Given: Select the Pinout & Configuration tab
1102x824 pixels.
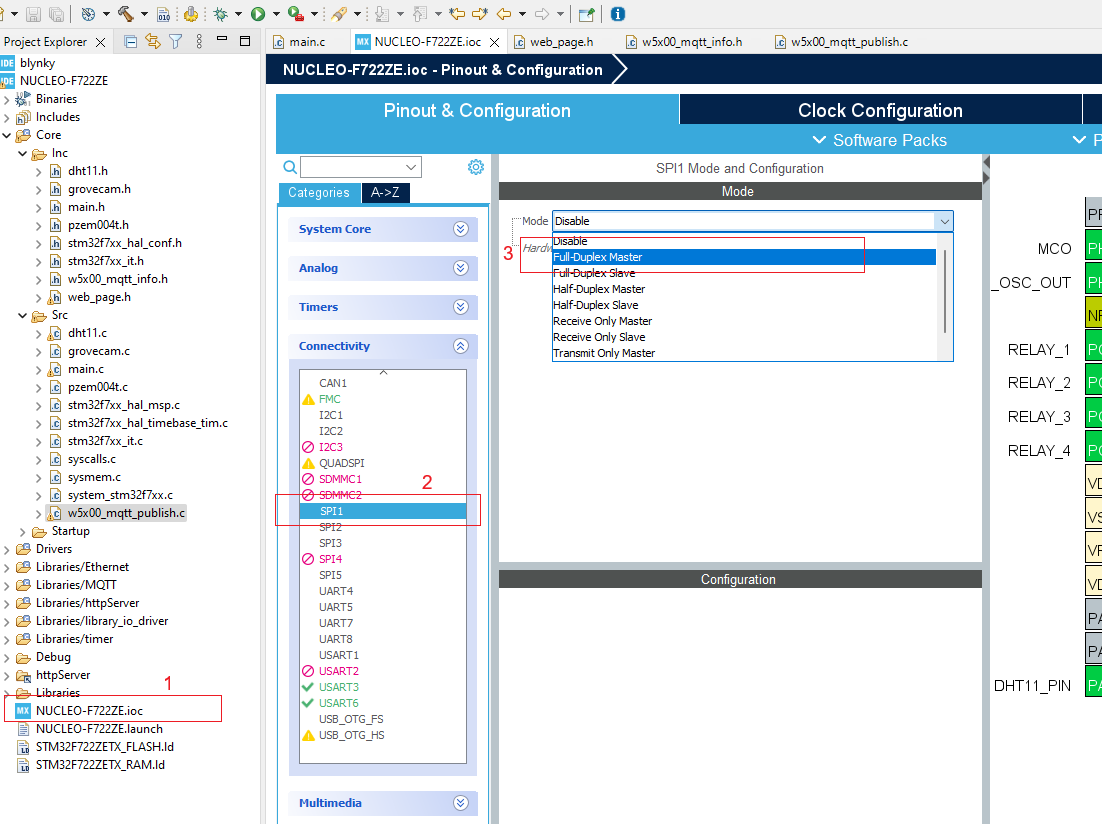Looking at the screenshot, I should point(477,110).
